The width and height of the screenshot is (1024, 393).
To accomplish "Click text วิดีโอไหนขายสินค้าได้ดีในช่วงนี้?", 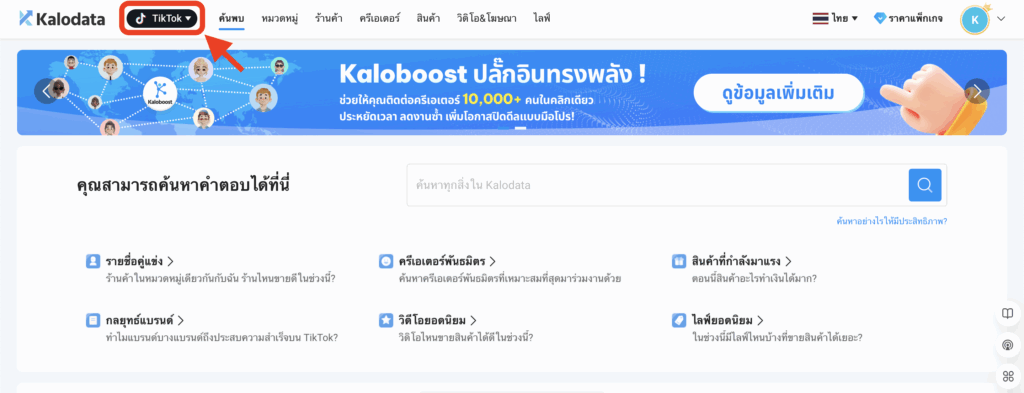I will pyautogui.click(x=466, y=338).
